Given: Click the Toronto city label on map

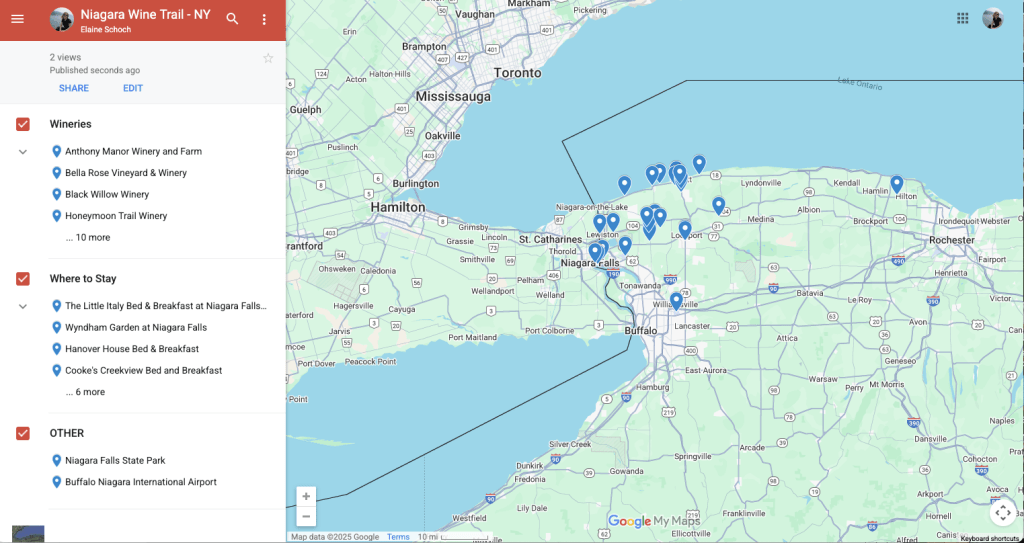Looking at the screenshot, I should pos(517,73).
